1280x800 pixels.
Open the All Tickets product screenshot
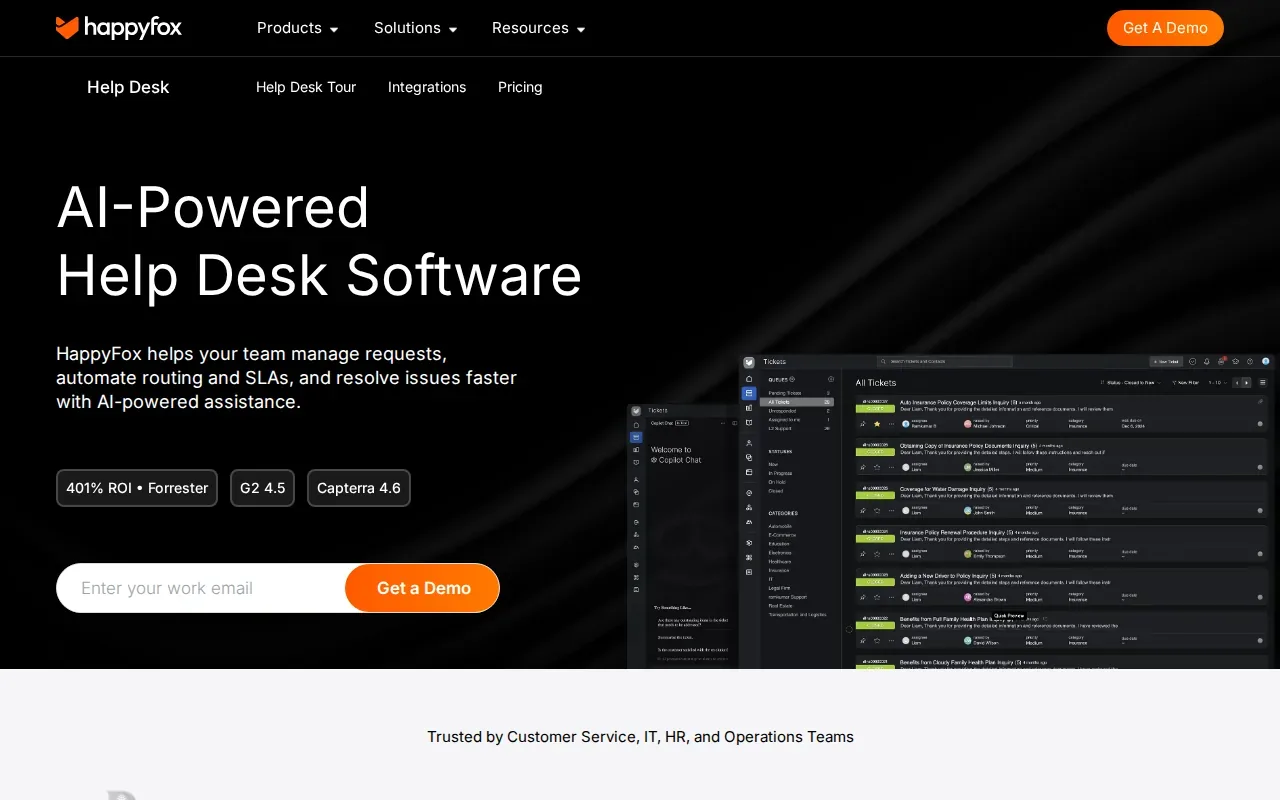coord(1009,512)
